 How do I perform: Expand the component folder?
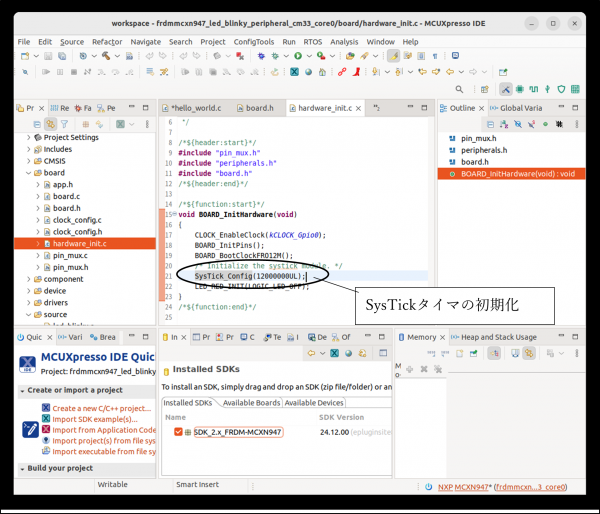29,279
